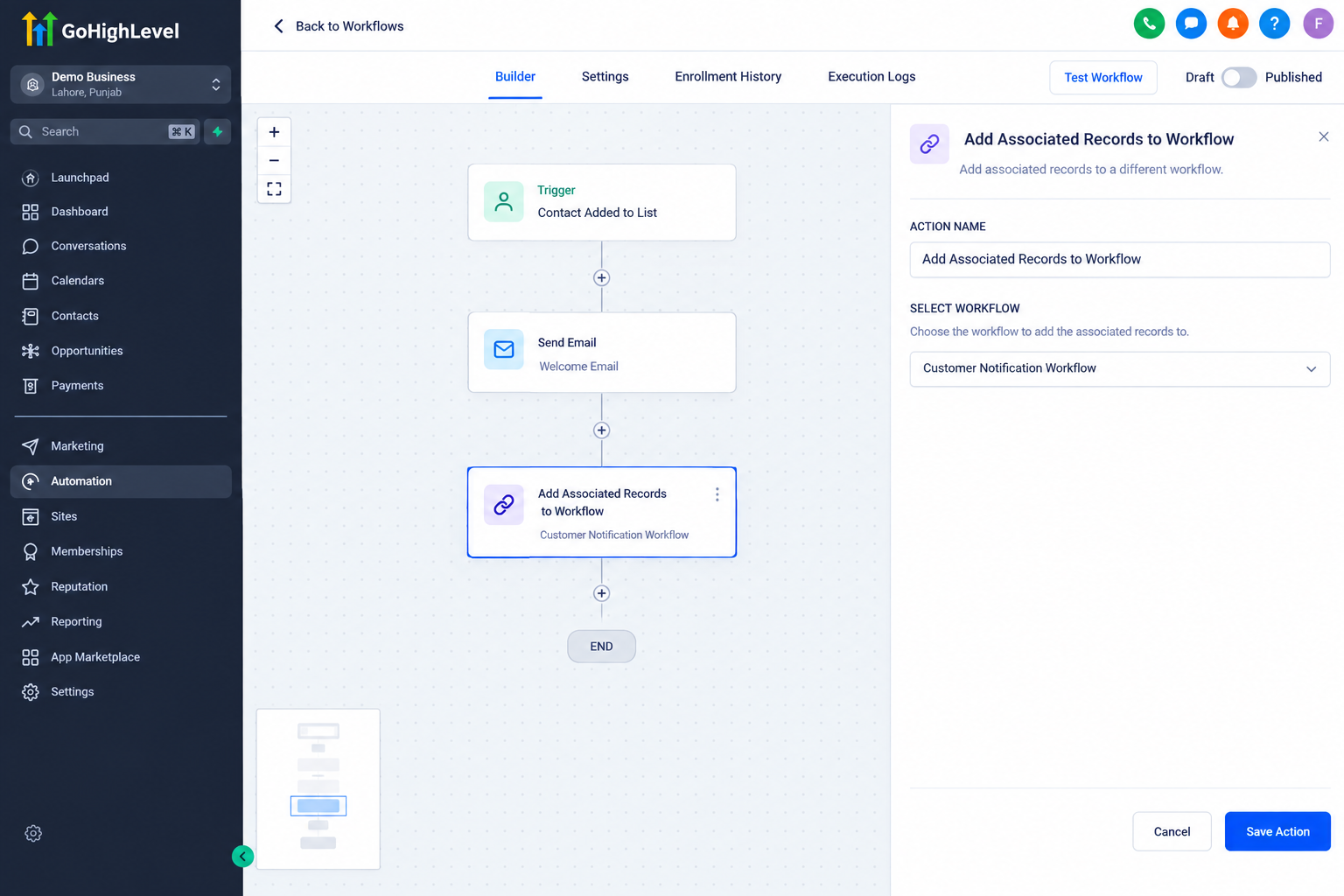Click the sidebar Search field
The image size is (1344, 896).
pyautogui.click(x=105, y=131)
